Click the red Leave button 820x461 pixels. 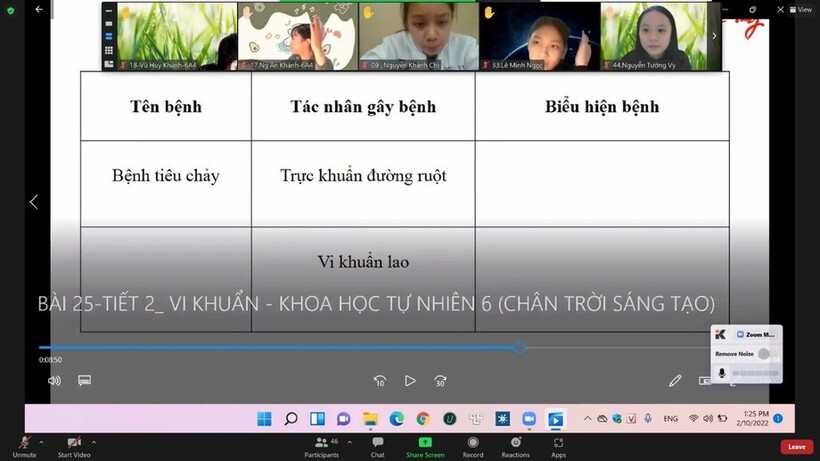(796, 447)
